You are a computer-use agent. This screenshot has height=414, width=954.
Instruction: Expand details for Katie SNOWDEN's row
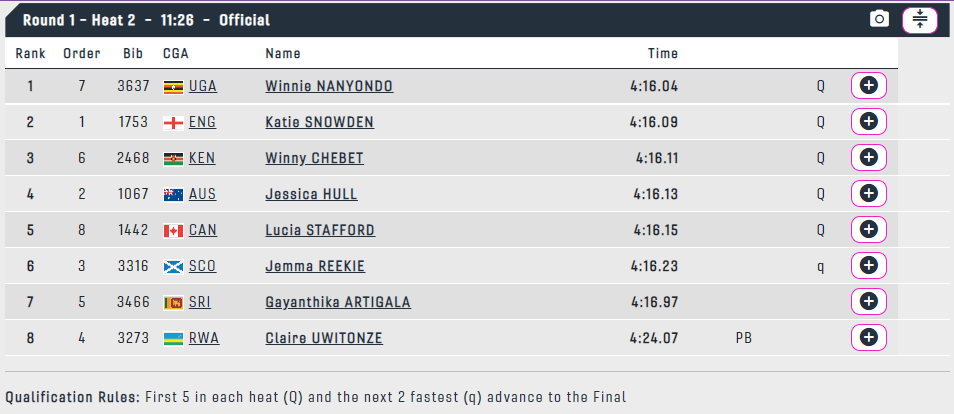[868, 122]
